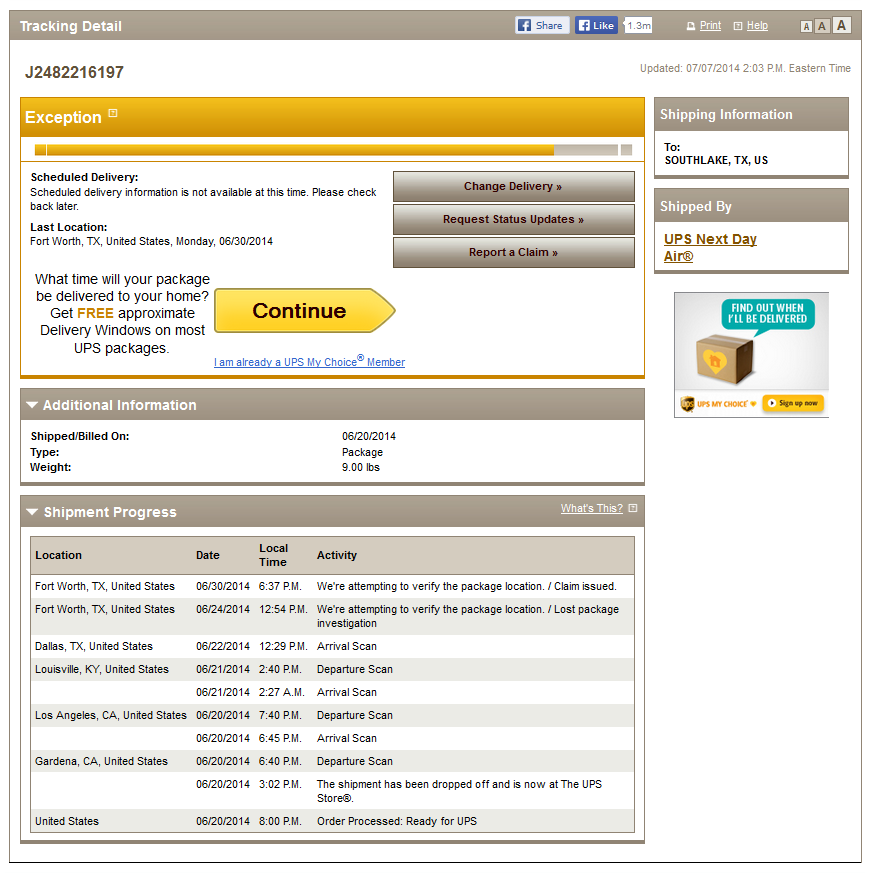Viewport: 871px width, 873px height.
Task: Click the What's This? link
Action: pyautogui.click(x=591, y=508)
